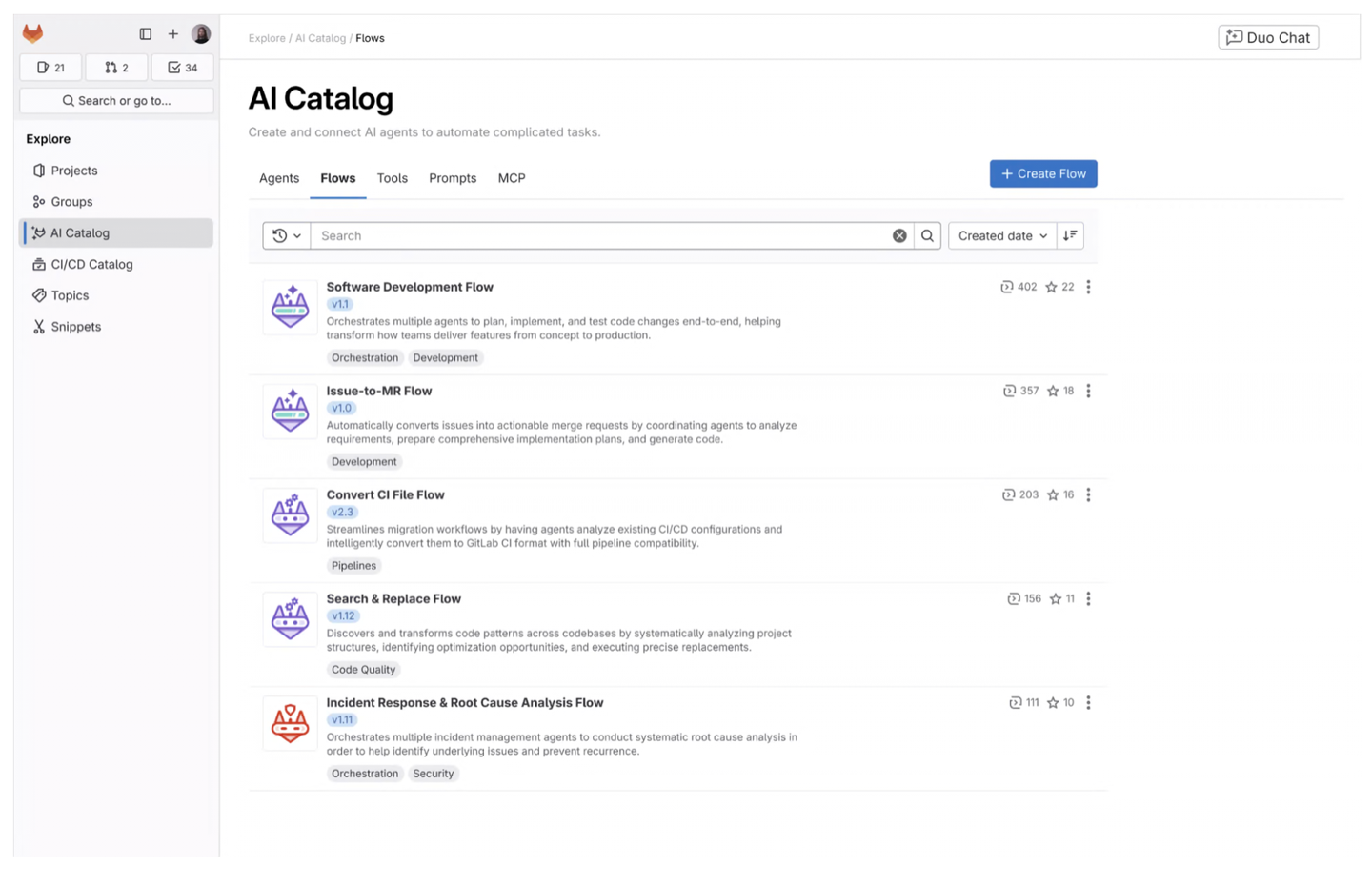Viewport: 1372px width, 887px height.
Task: Open more actions for Incident Response flow
Action: point(1089,703)
